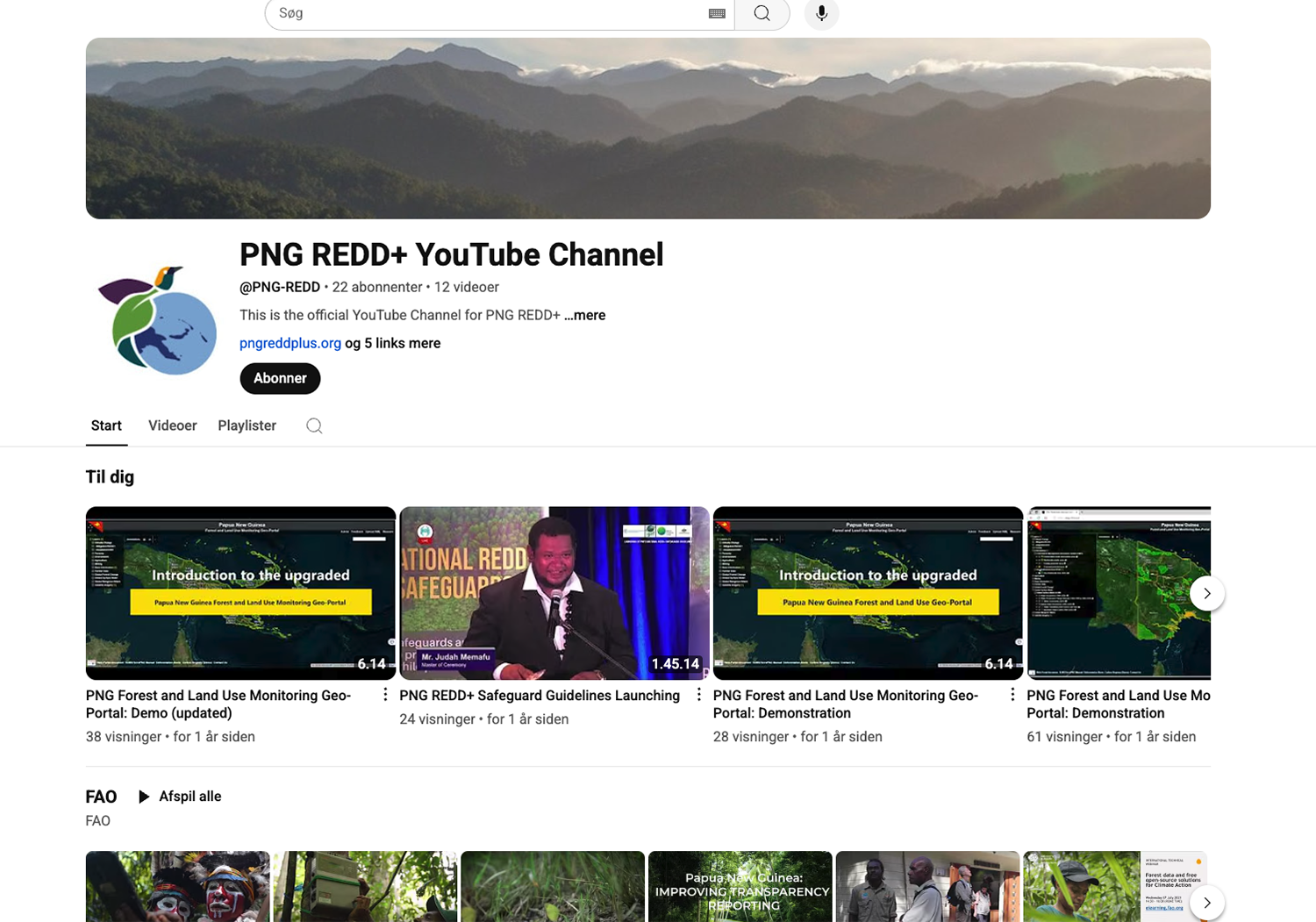Click the search magnifier button in the top bar

point(762,13)
